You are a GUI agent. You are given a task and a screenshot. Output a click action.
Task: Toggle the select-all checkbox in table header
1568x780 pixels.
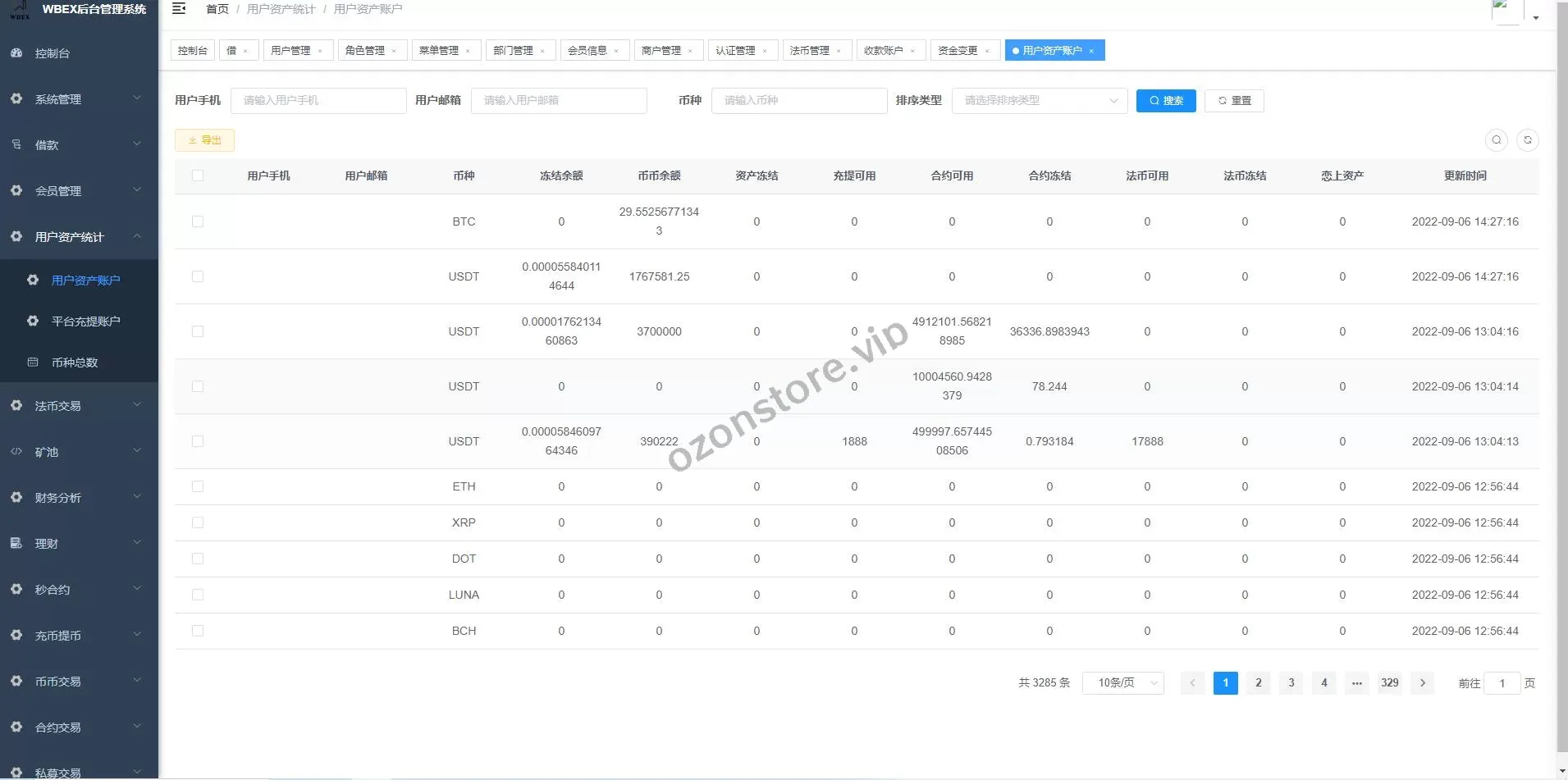198,176
